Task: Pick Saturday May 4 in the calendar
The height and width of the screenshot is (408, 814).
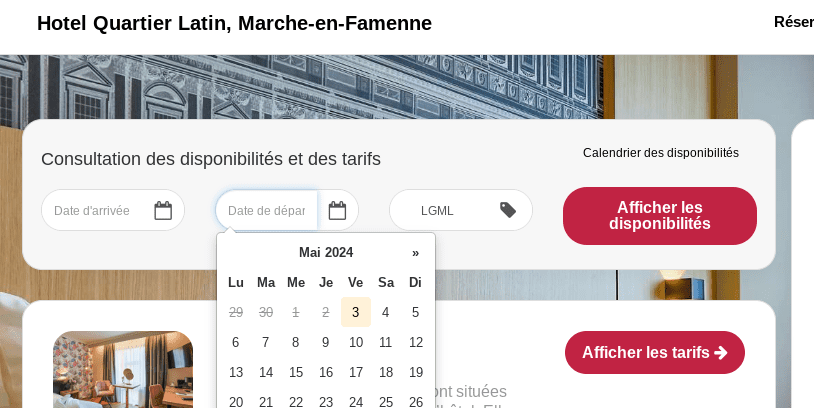Action: [x=386, y=312]
